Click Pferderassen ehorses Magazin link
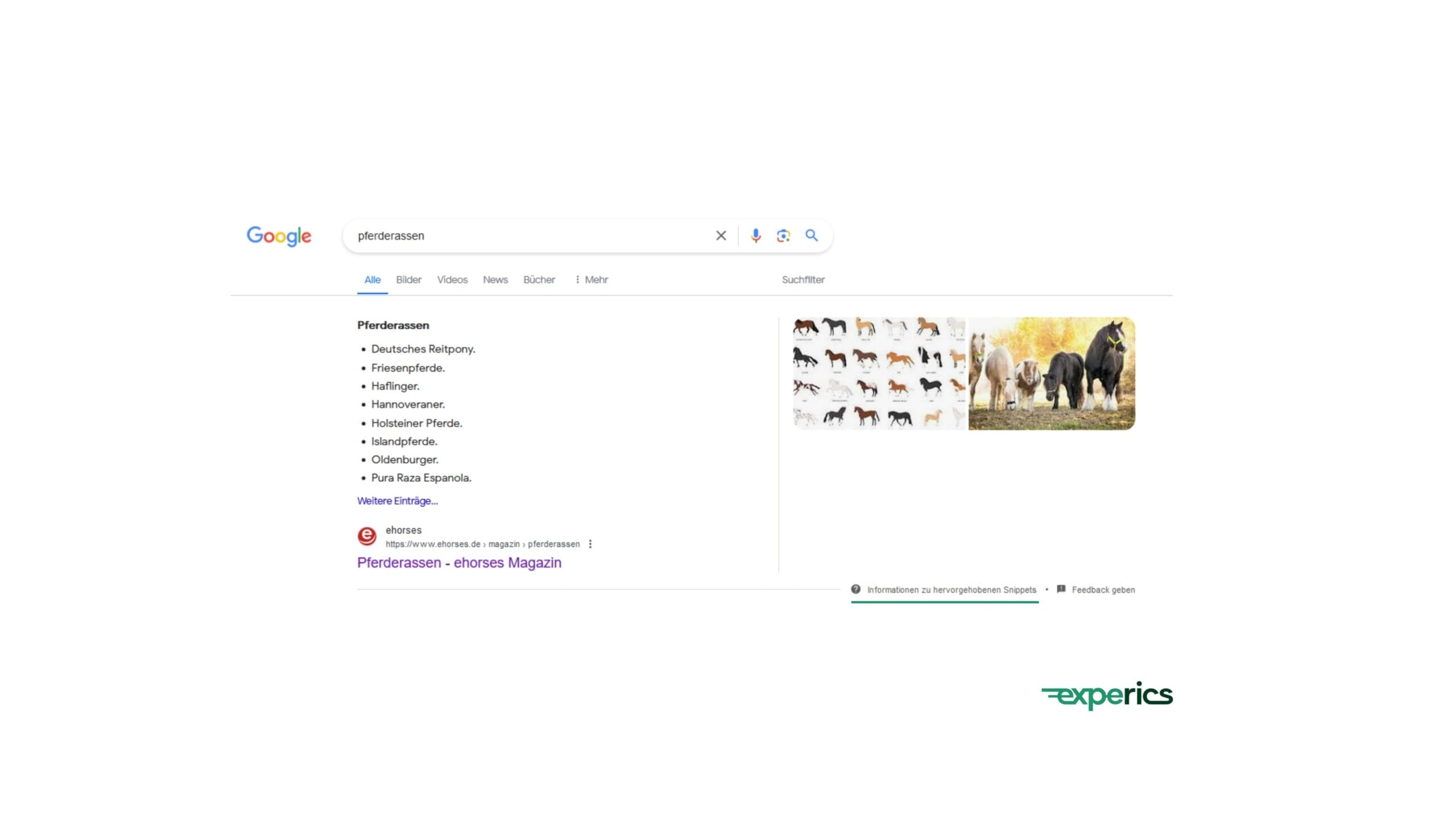 click(459, 562)
